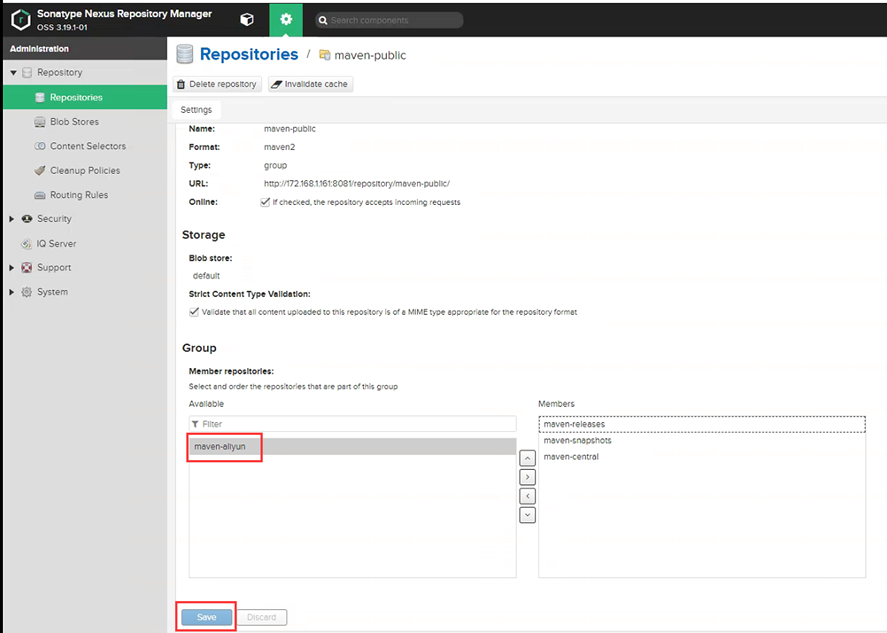The width and height of the screenshot is (887, 633).
Task: Click the Repositories database header icon
Action: pyautogui.click(x=184, y=54)
